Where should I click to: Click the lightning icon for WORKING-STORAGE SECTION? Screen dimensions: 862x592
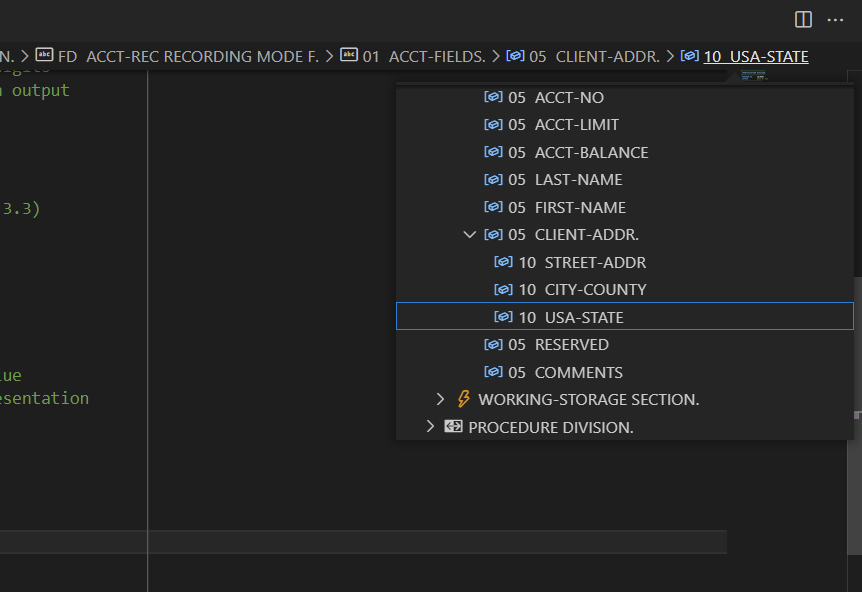463,399
